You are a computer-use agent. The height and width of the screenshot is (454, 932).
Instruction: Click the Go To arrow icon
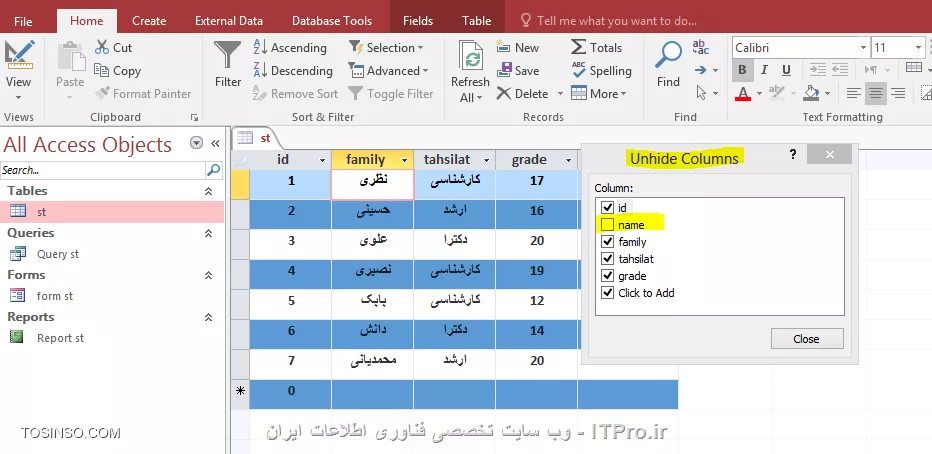701,70
